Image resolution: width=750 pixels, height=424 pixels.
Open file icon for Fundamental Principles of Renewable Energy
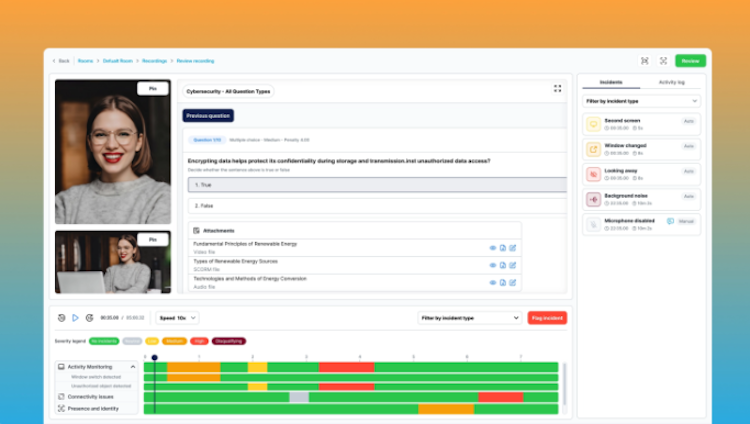(503, 248)
